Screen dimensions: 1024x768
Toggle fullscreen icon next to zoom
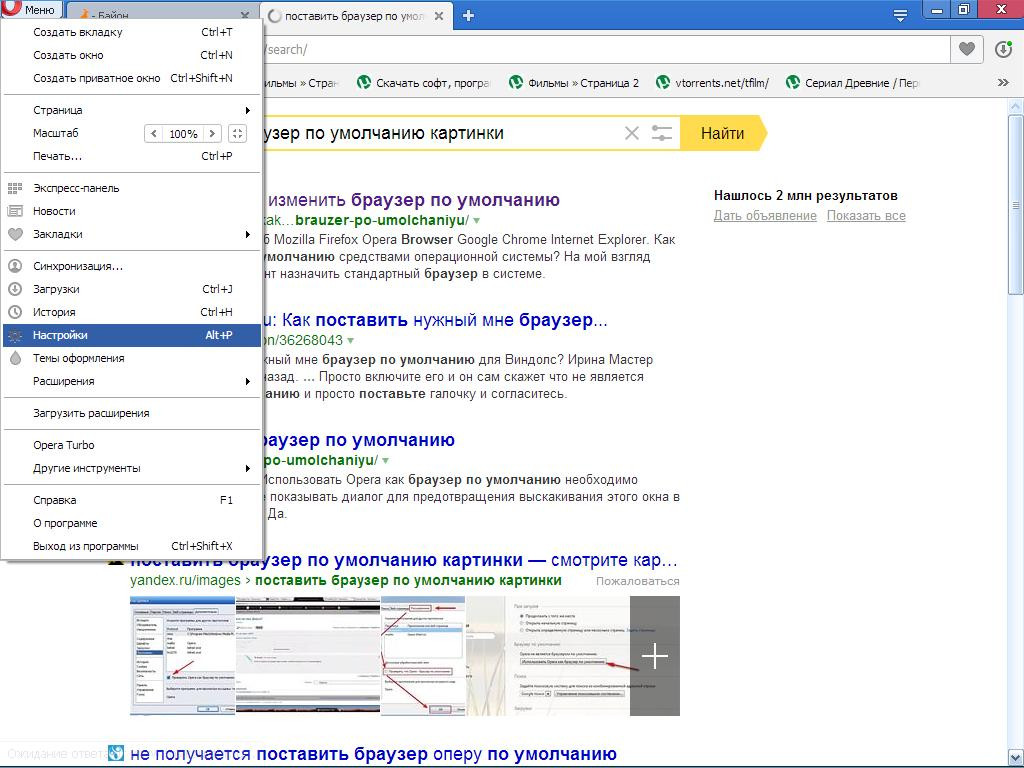(x=237, y=133)
